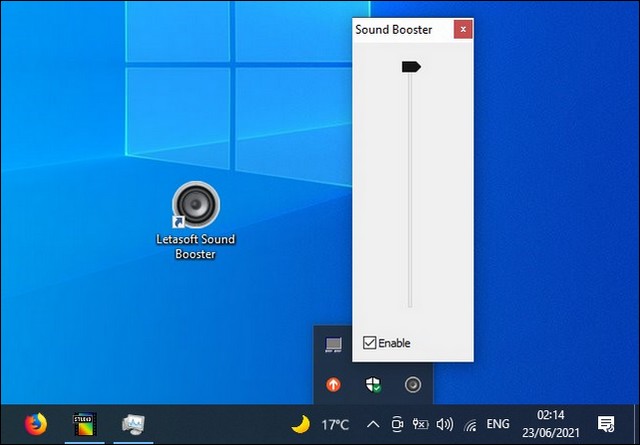Screen dimensions: 640x445
Task: Click the battery power tray icon
Action: click(420, 425)
